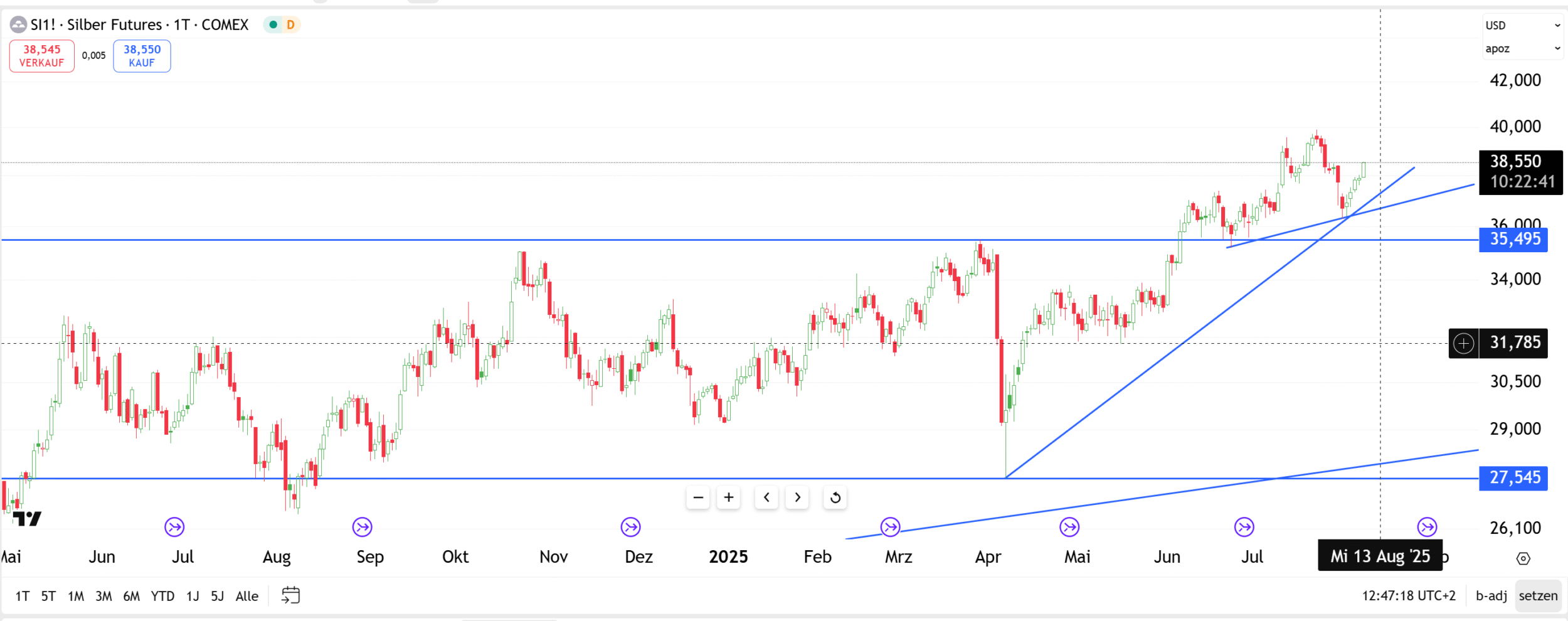Click the zoom in plus button
1568x621 pixels.
[x=728, y=497]
